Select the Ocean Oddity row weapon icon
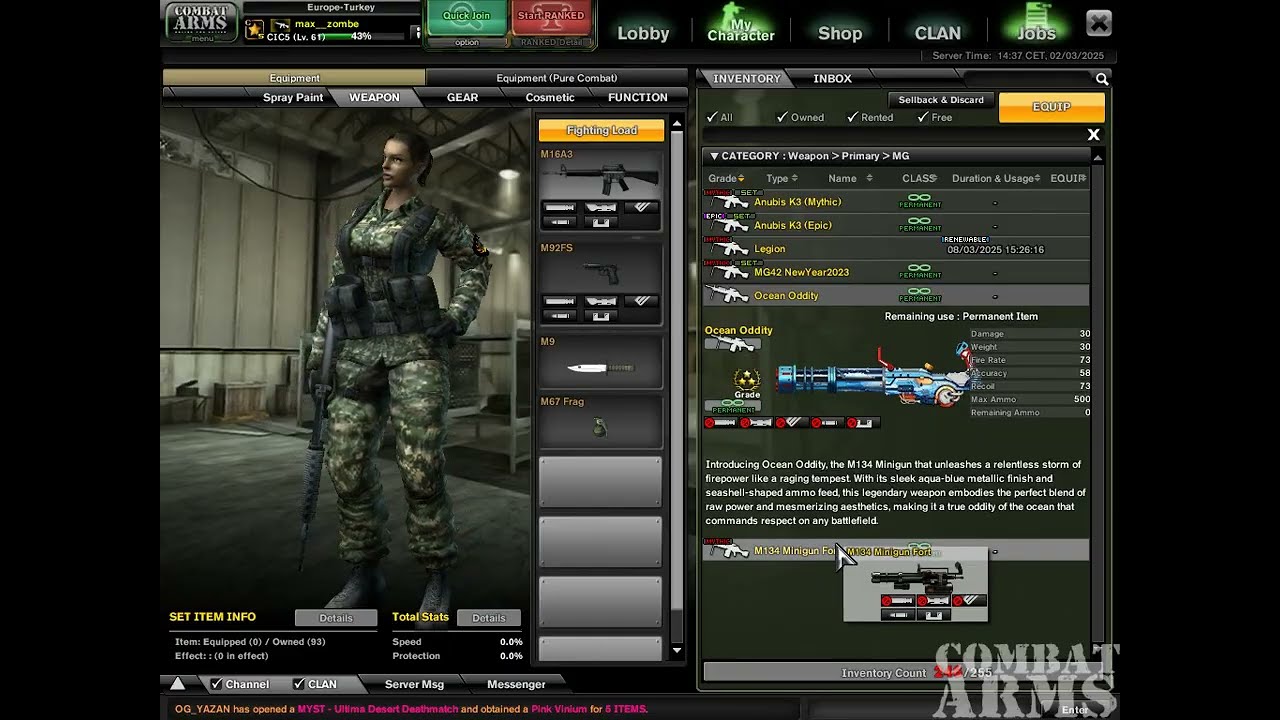This screenshot has width=1280, height=720. click(729, 295)
